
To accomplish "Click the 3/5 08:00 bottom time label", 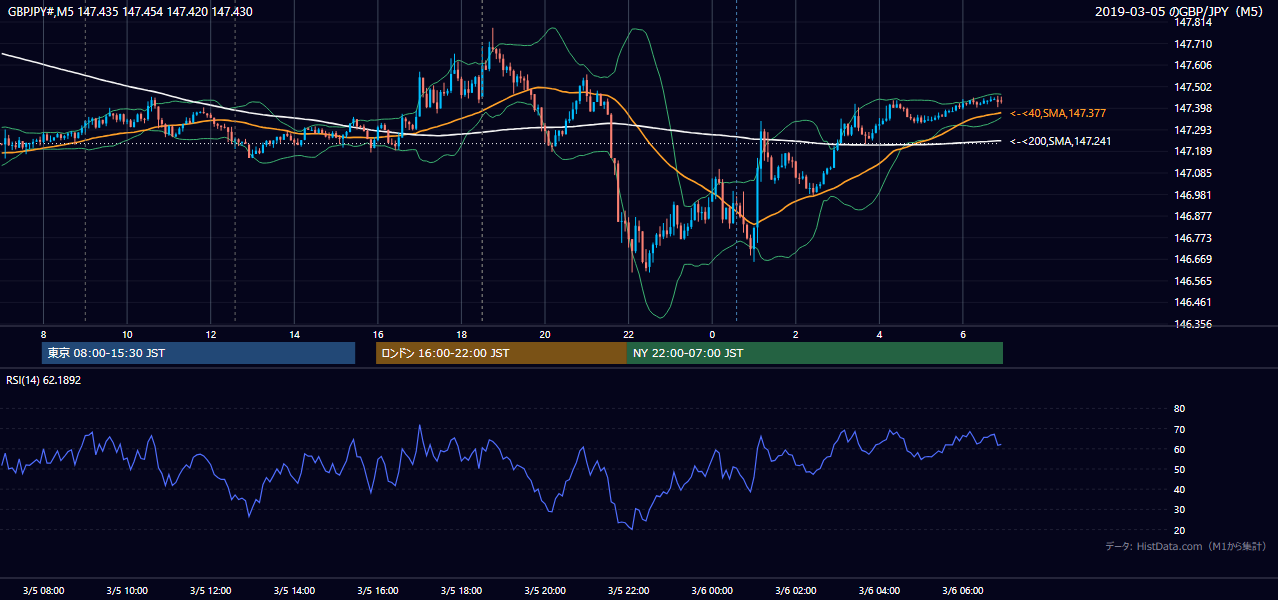I will [x=43, y=590].
